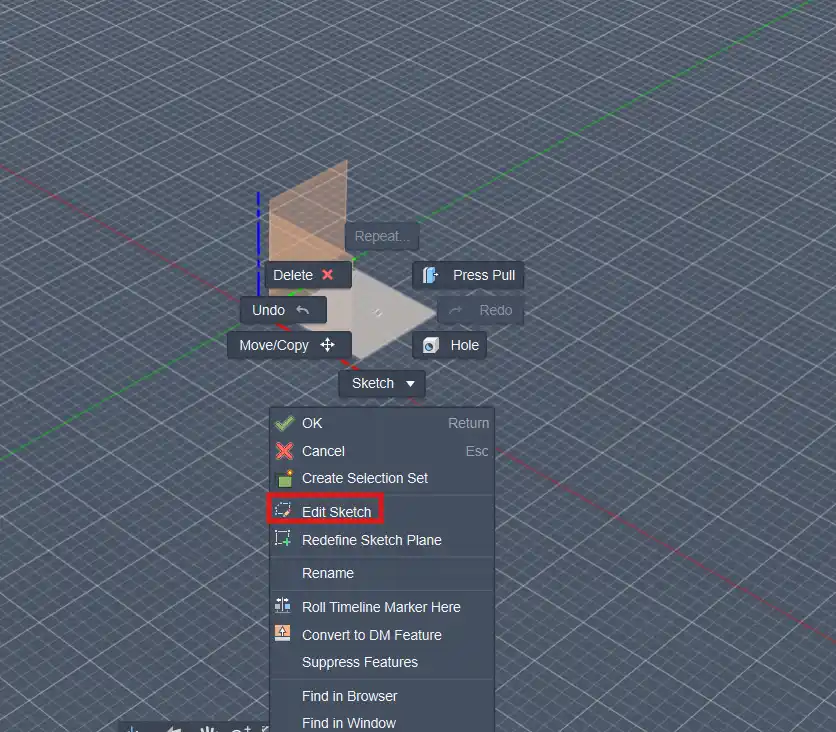Screen dimensions: 836x732
Task: Confirm with OK in context menu
Action: point(382,423)
